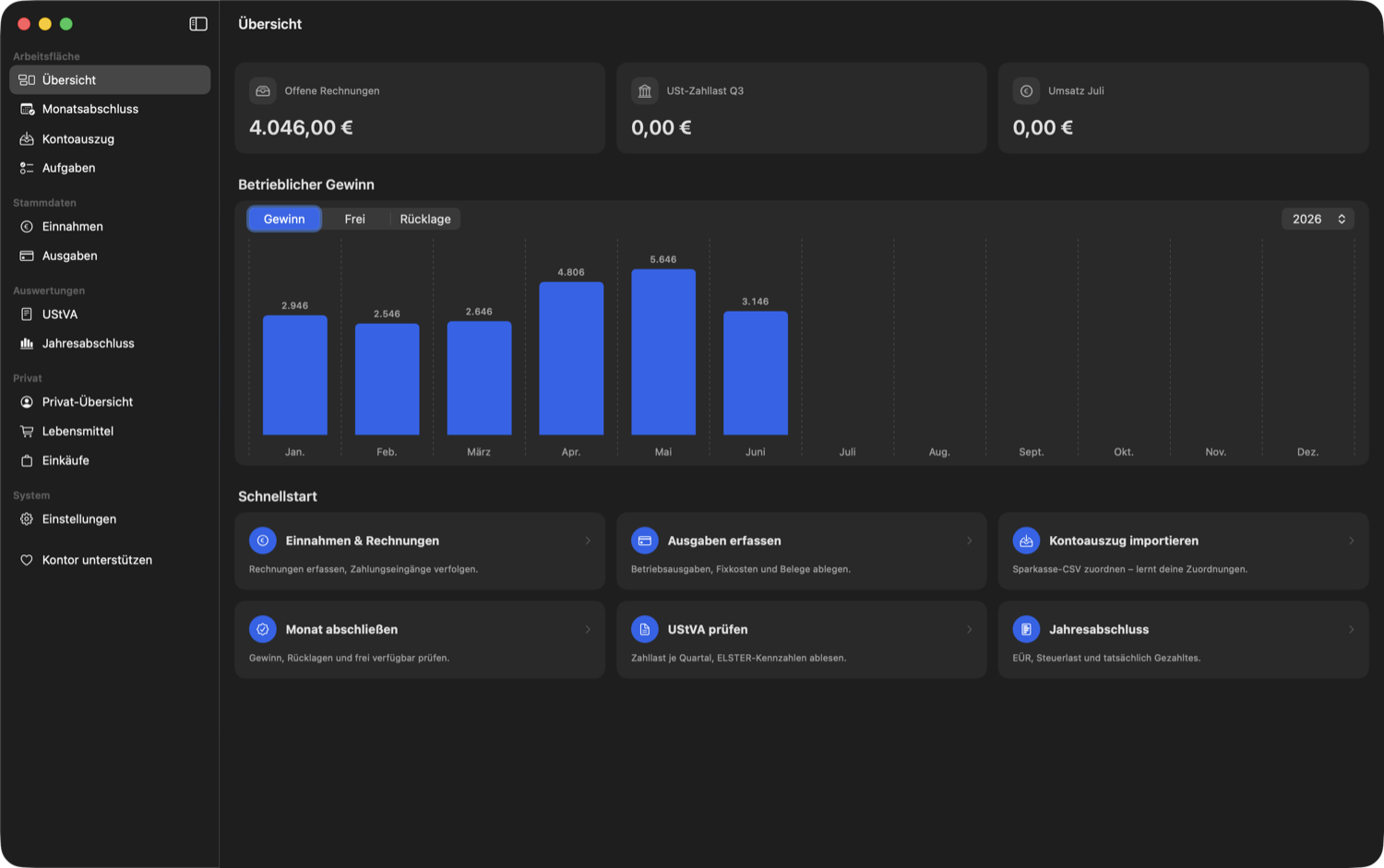The height and width of the screenshot is (868, 1384).
Task: Open Kontoauszug in the sidebar
Action: (110, 138)
